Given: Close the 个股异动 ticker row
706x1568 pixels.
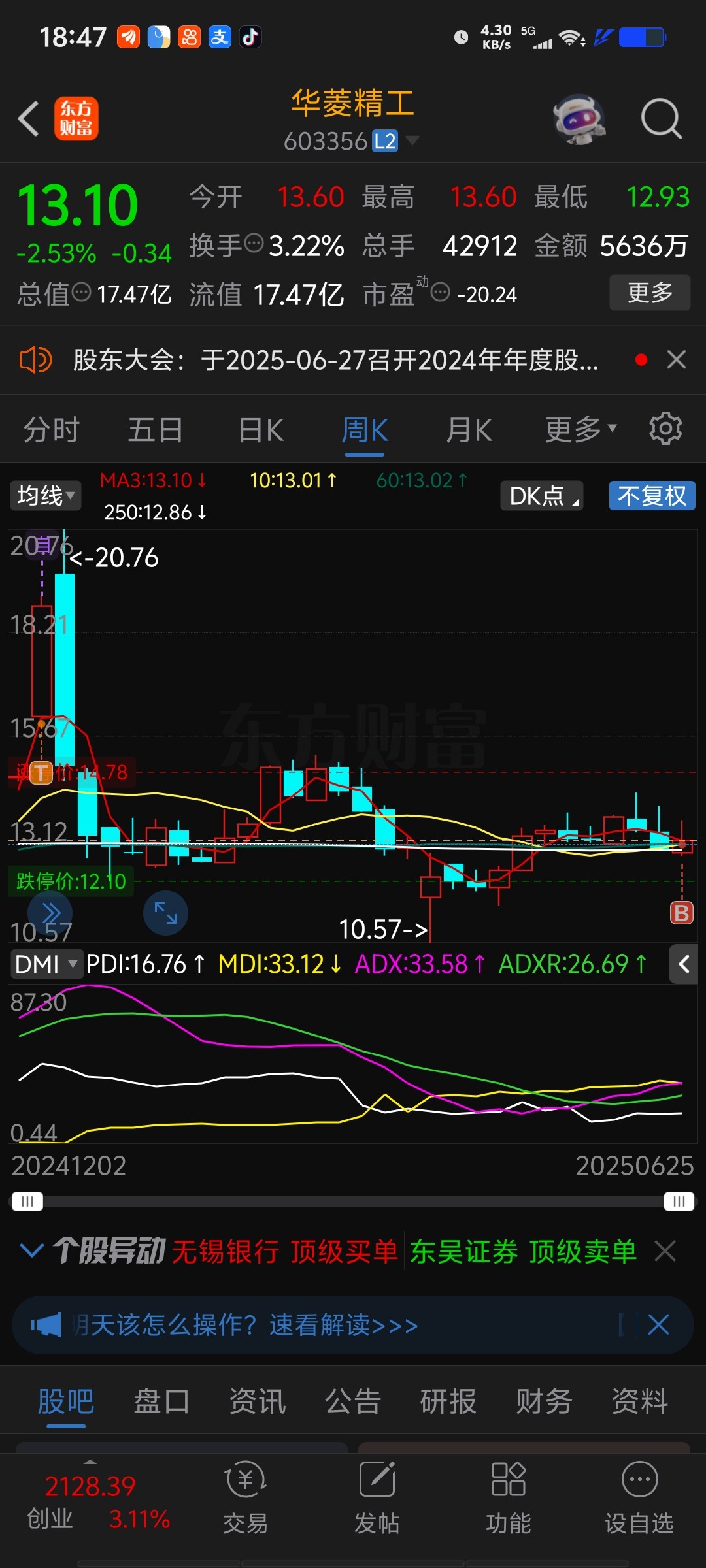Looking at the screenshot, I should [665, 1251].
